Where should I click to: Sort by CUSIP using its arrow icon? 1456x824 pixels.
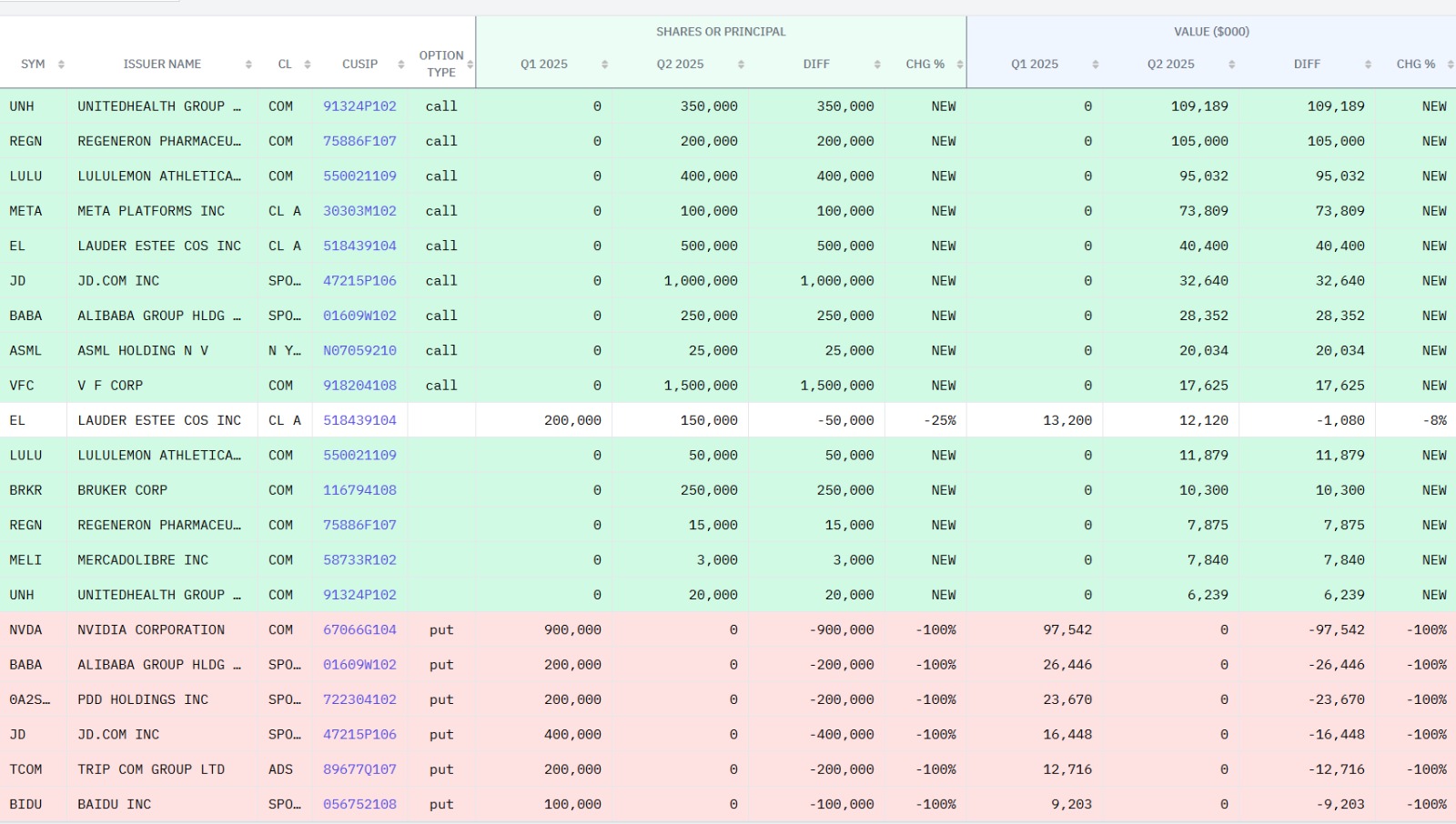[x=401, y=65]
